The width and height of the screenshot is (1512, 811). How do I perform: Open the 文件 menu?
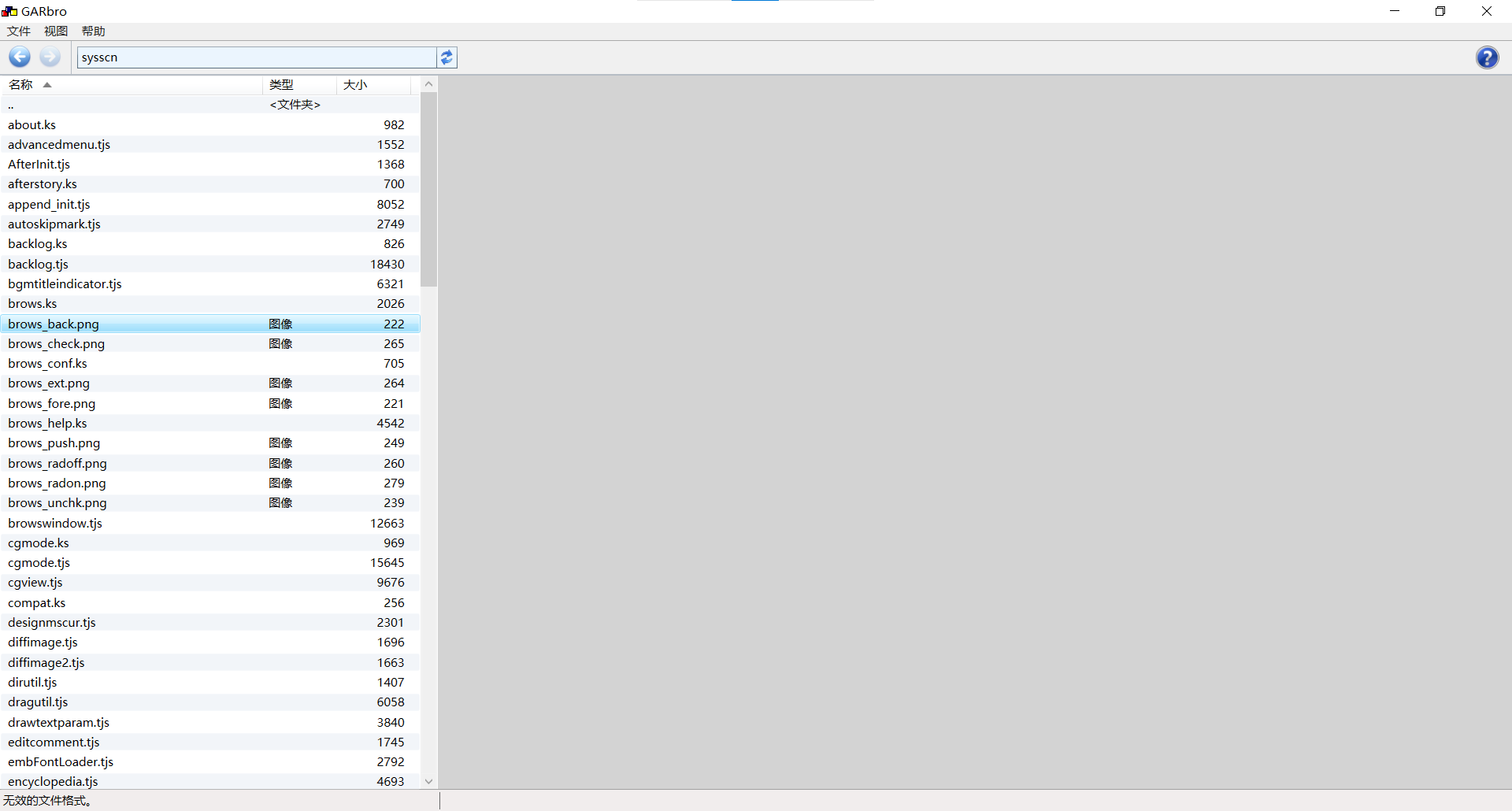click(x=18, y=31)
